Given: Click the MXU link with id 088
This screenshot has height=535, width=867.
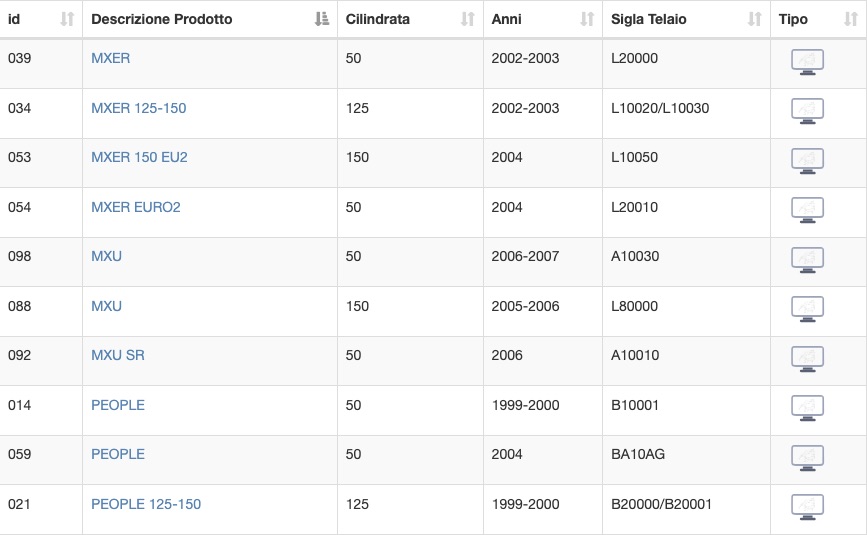Looking at the screenshot, I should (106, 306).
